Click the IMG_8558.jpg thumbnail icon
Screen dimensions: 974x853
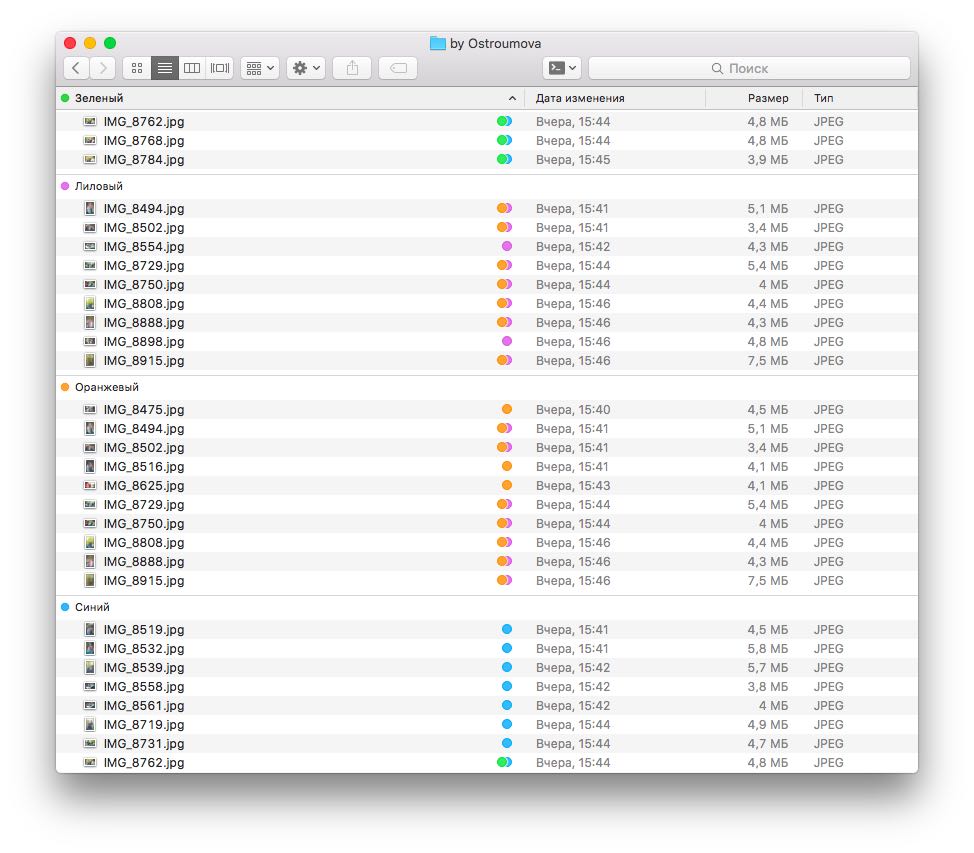[90, 687]
